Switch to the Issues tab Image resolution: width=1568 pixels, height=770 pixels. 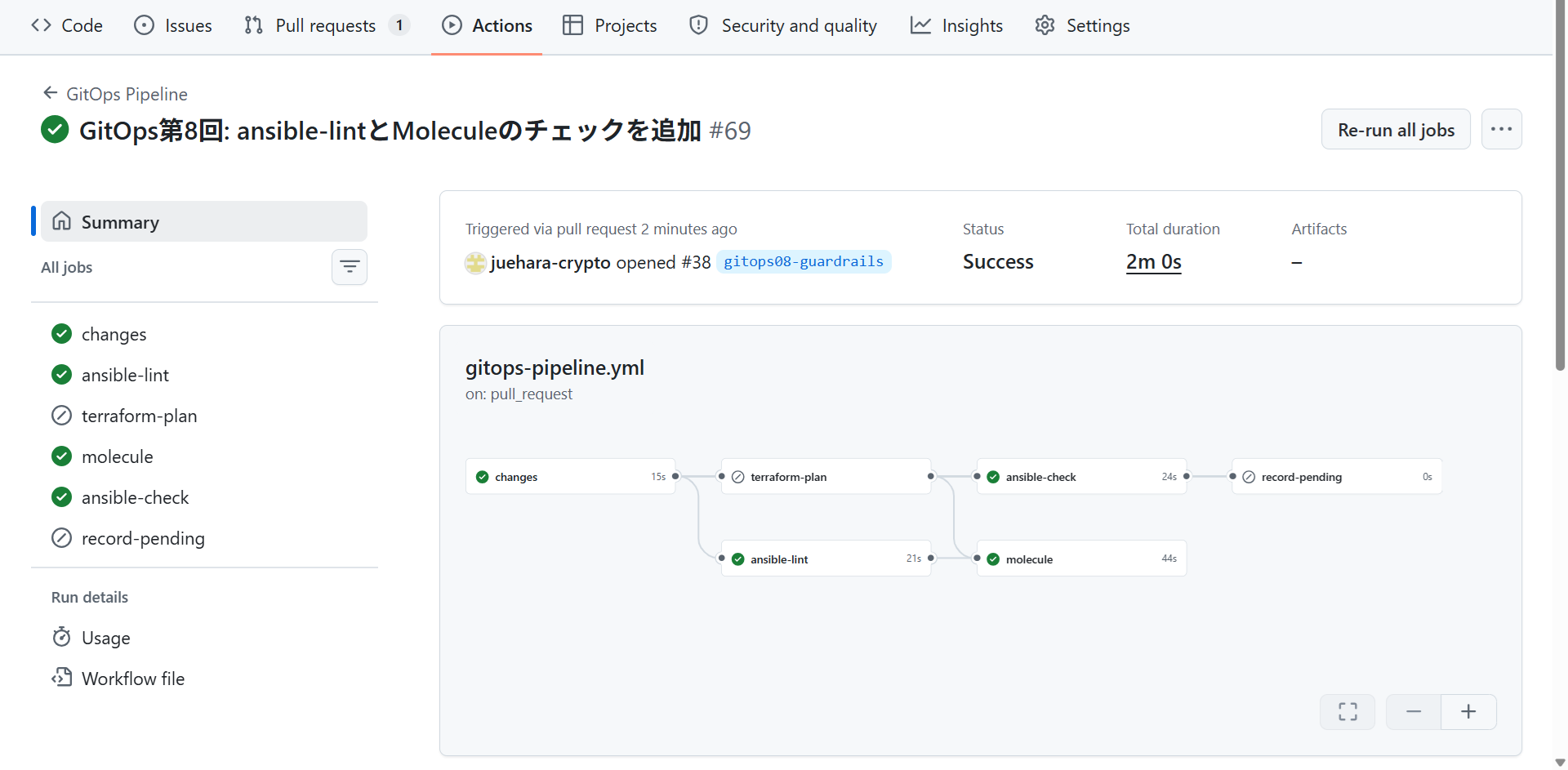pyautogui.click(x=172, y=25)
